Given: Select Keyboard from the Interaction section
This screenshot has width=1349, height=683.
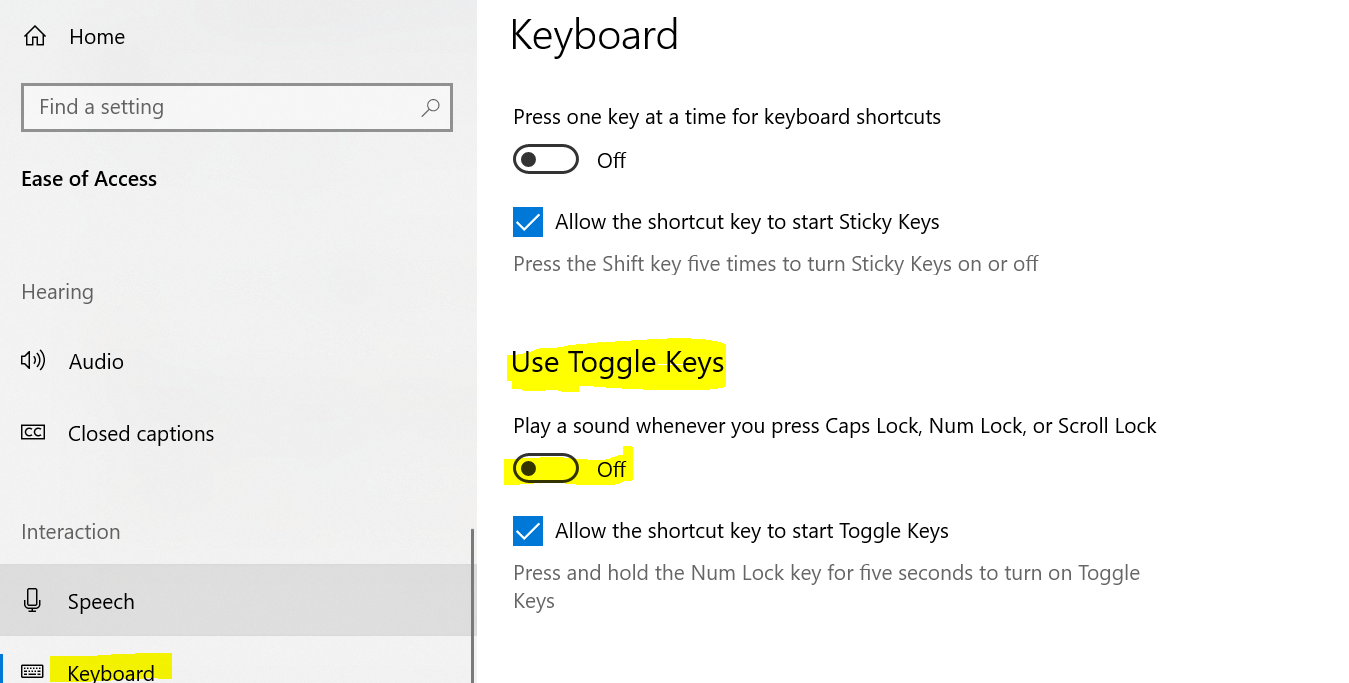Looking at the screenshot, I should pyautogui.click(x=110, y=671).
